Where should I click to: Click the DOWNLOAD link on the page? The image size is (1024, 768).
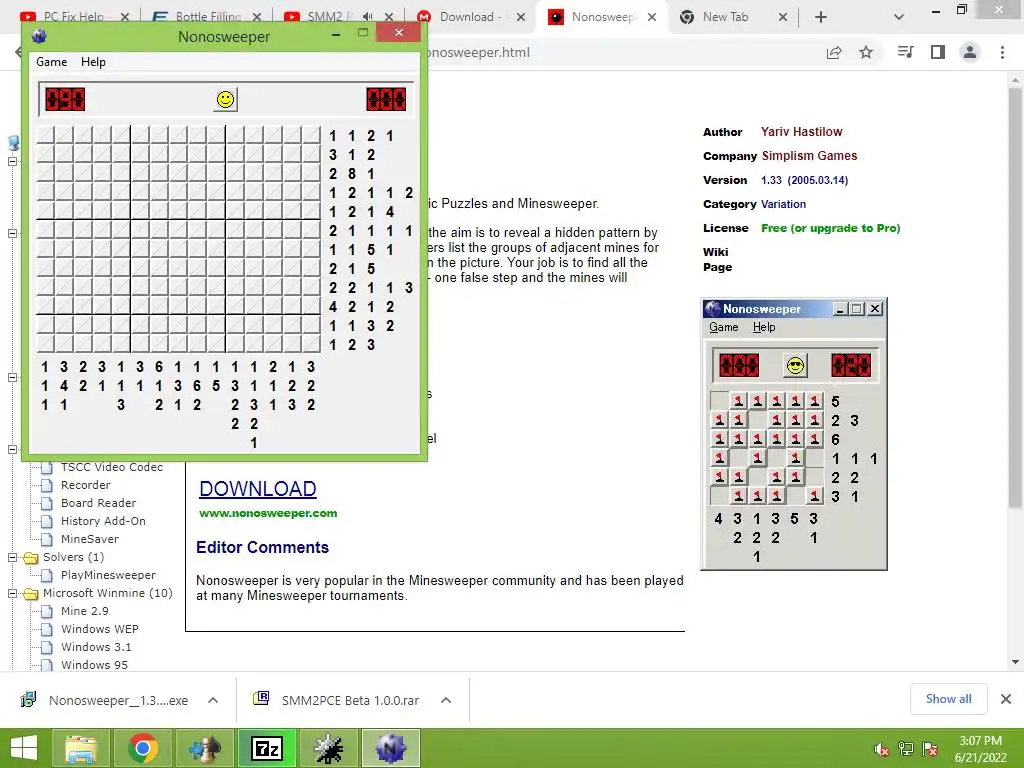tap(258, 488)
